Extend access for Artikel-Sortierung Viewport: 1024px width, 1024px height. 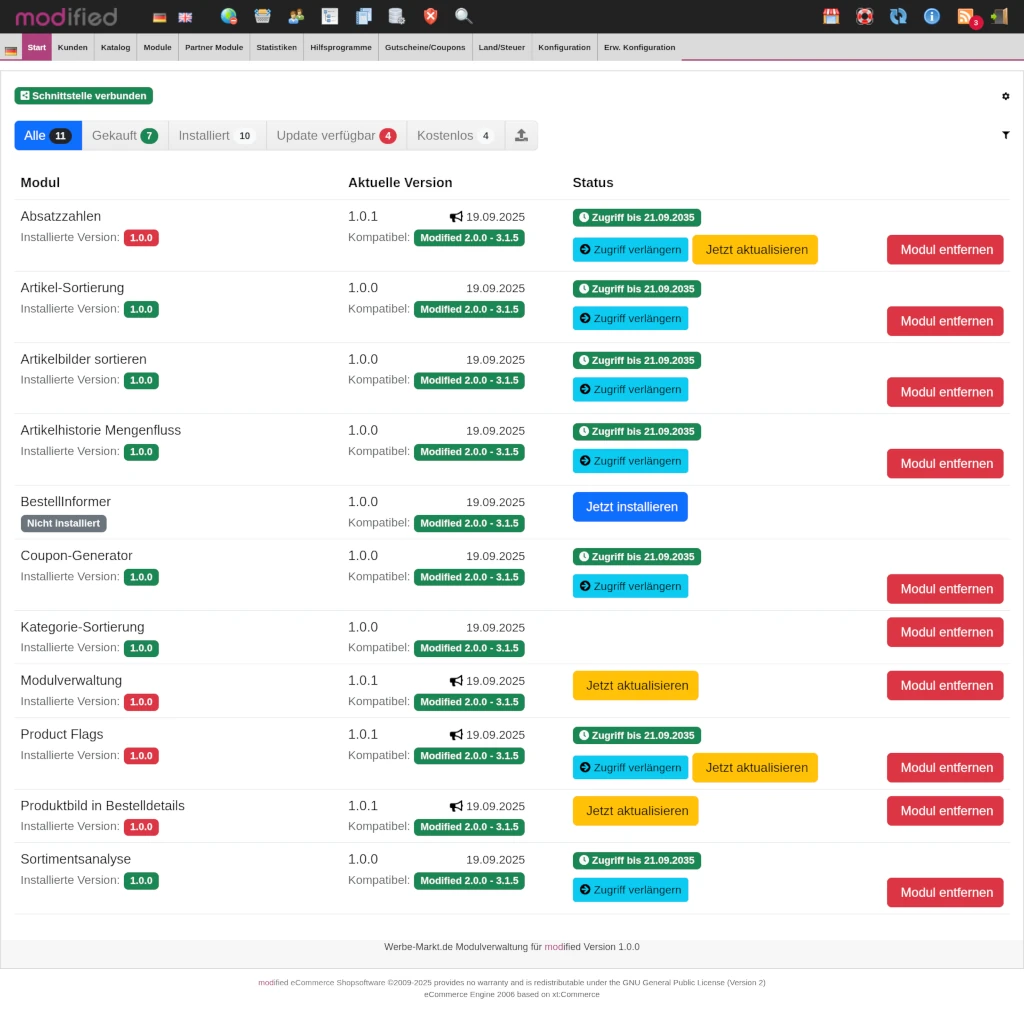click(x=630, y=319)
